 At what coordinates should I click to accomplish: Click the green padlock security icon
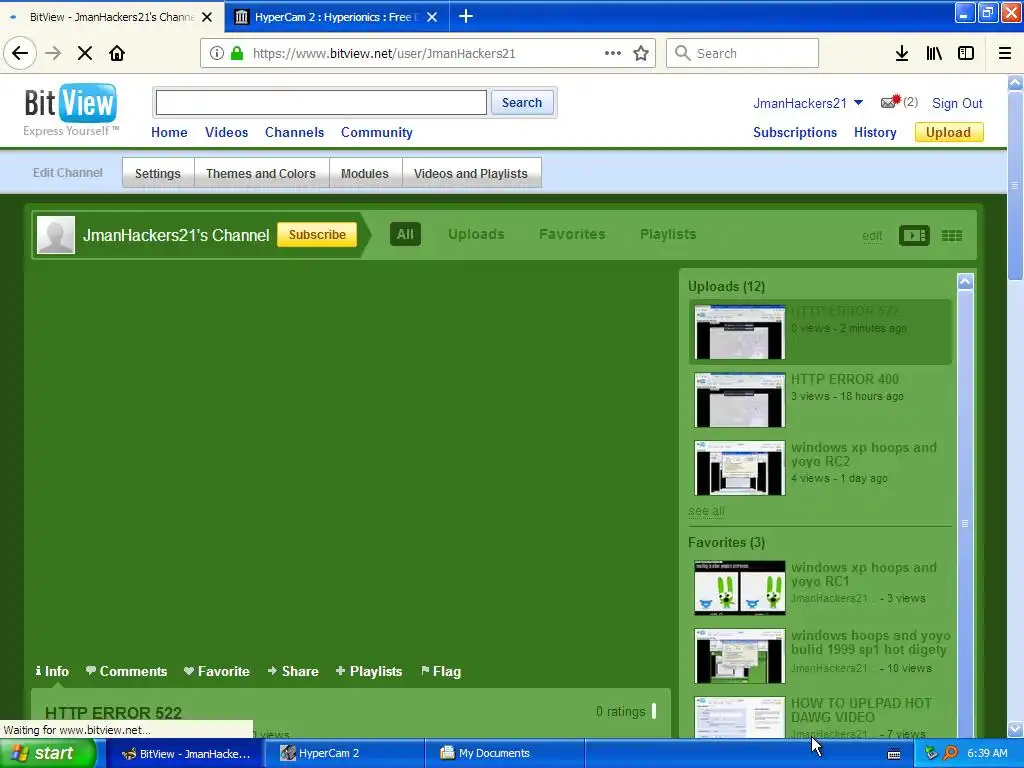tap(238, 53)
